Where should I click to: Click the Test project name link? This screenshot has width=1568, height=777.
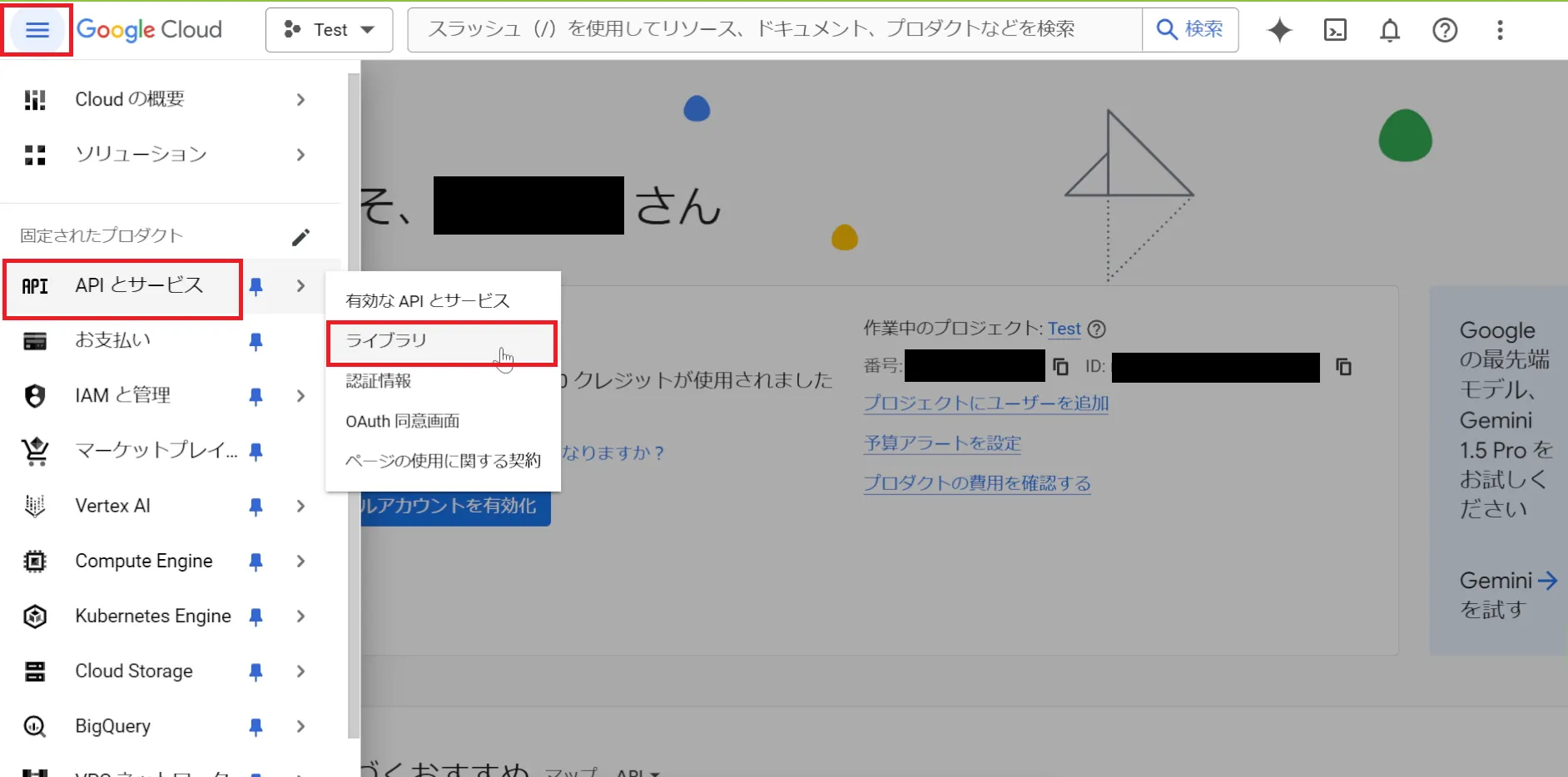point(1064,329)
